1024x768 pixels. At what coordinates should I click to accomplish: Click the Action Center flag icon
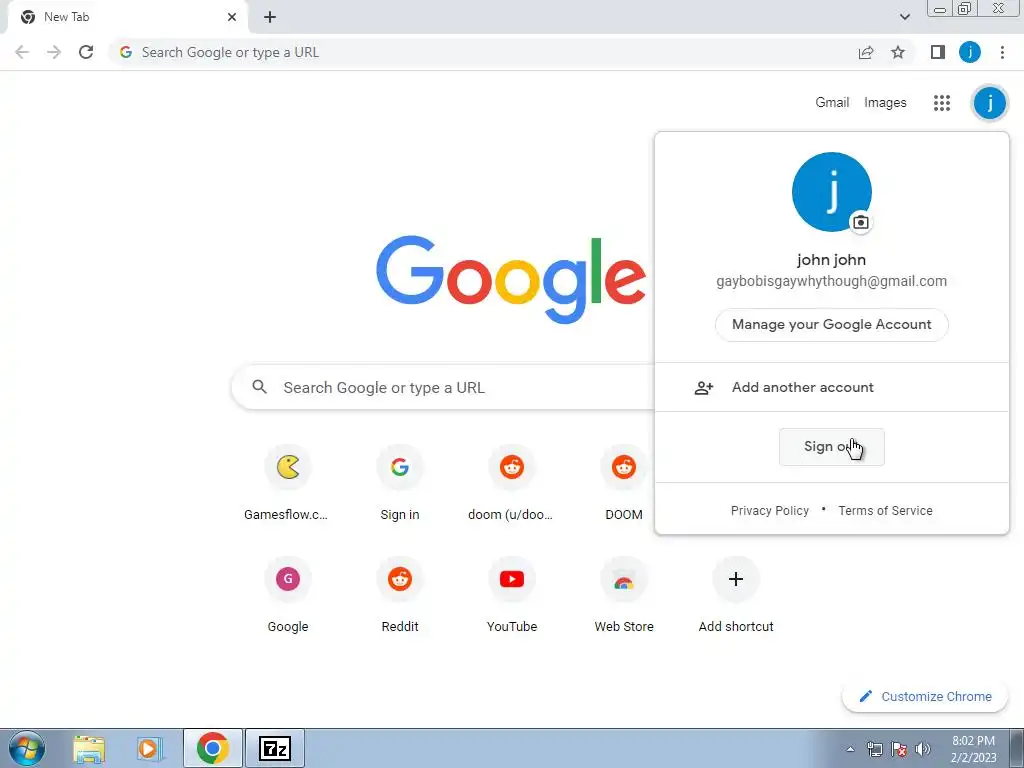[x=899, y=749]
